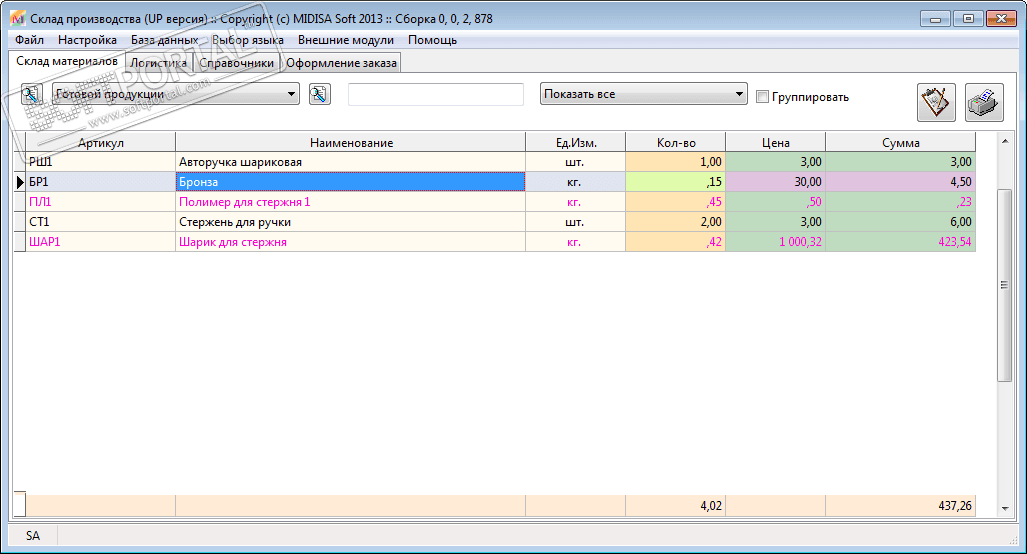Click sum 423,54 in ШАР1 row
The image size is (1027, 554).
901,242
